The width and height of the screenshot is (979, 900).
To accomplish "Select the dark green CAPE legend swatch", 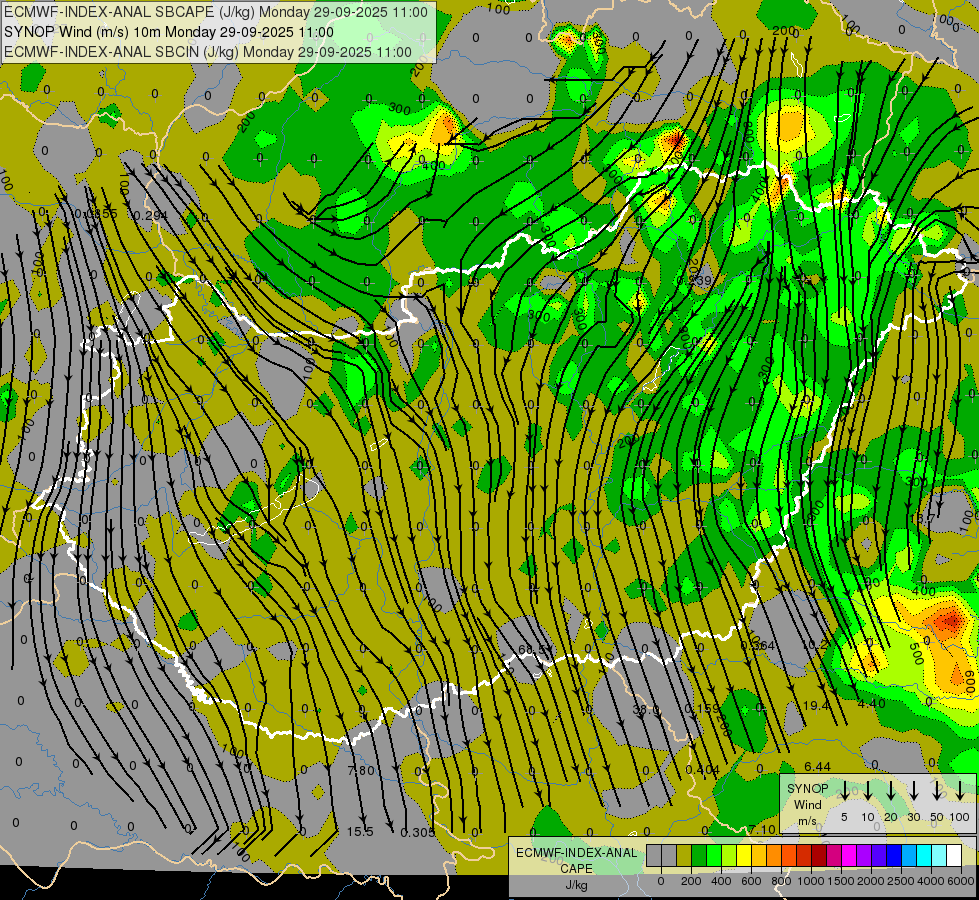I will click(x=699, y=856).
